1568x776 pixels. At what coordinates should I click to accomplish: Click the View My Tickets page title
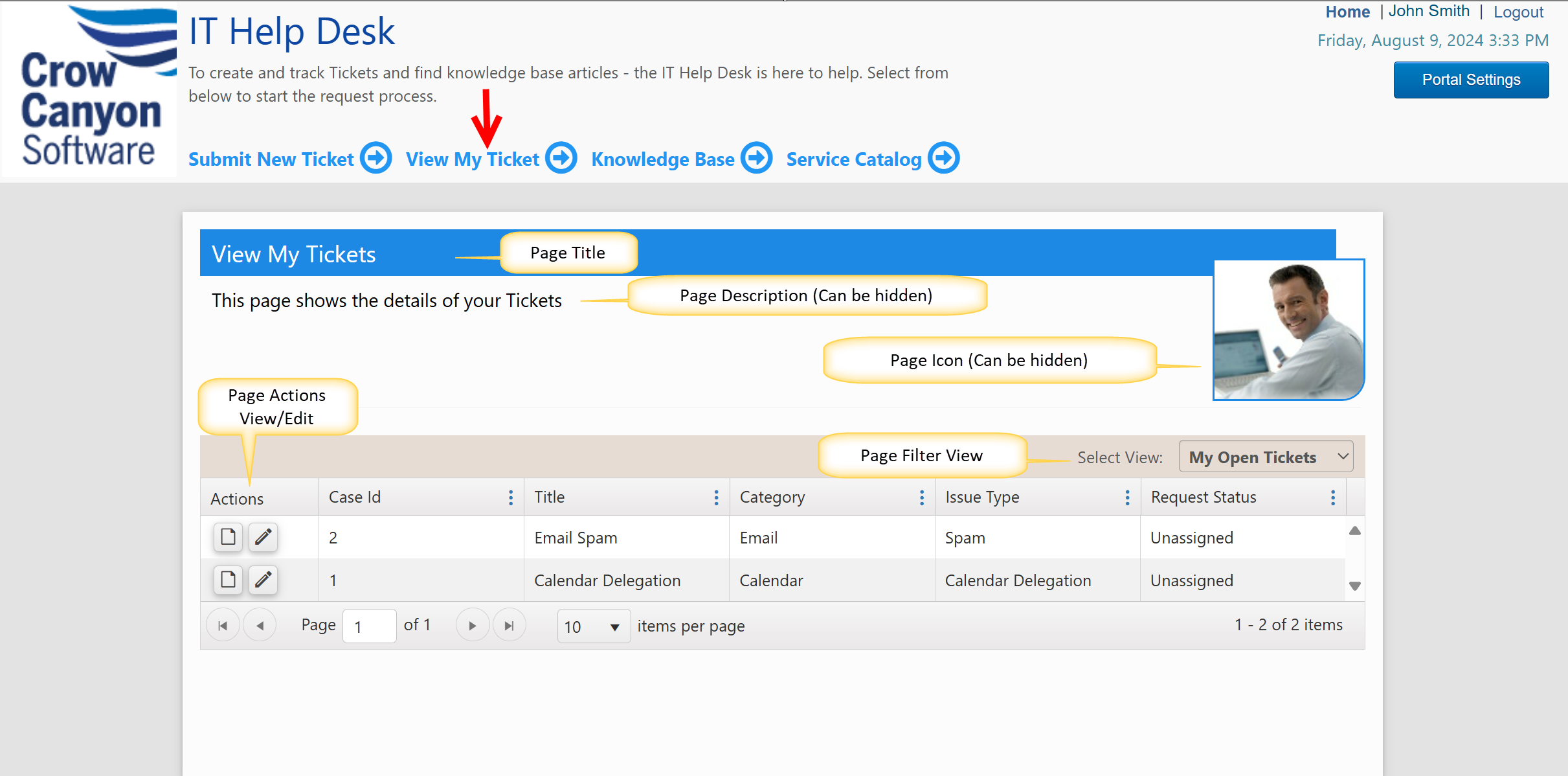(x=294, y=254)
